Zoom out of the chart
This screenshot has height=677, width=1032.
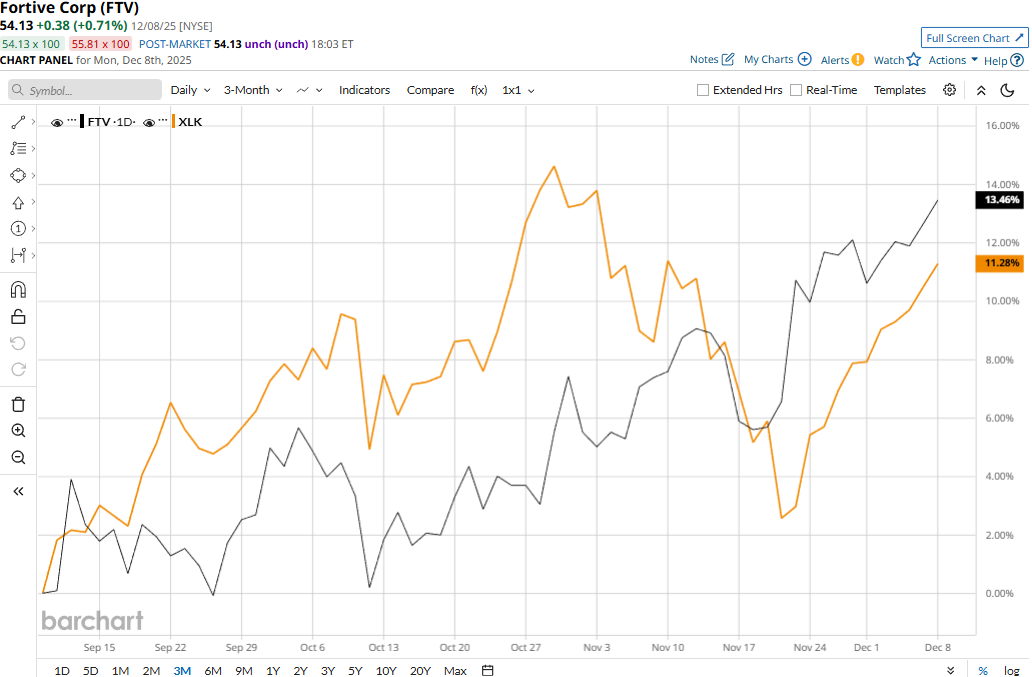[x=18, y=457]
